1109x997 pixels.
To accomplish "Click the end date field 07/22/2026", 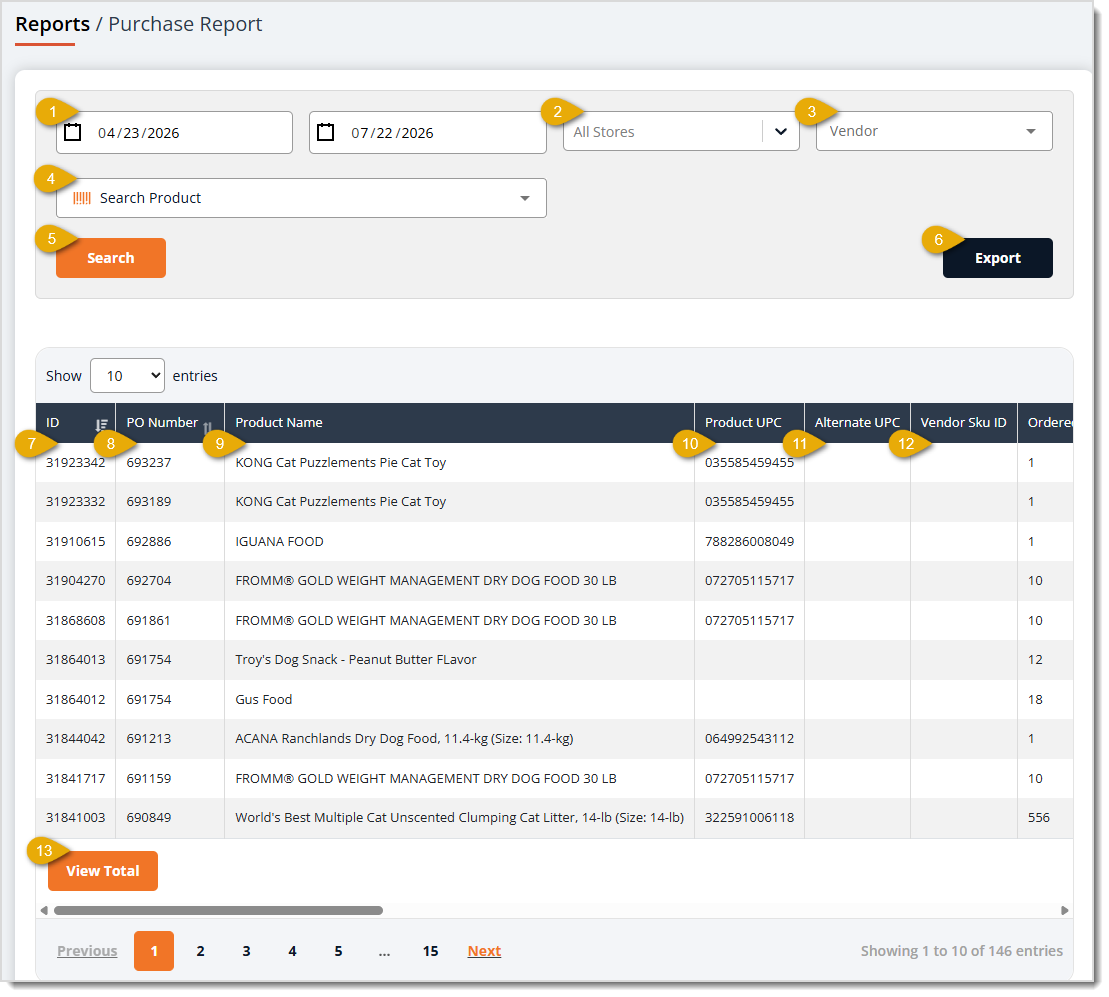I will pos(427,133).
